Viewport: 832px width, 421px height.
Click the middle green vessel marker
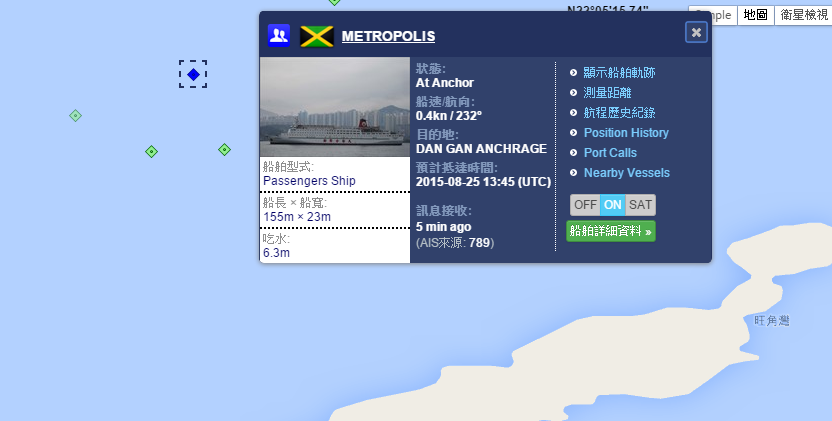pos(151,152)
